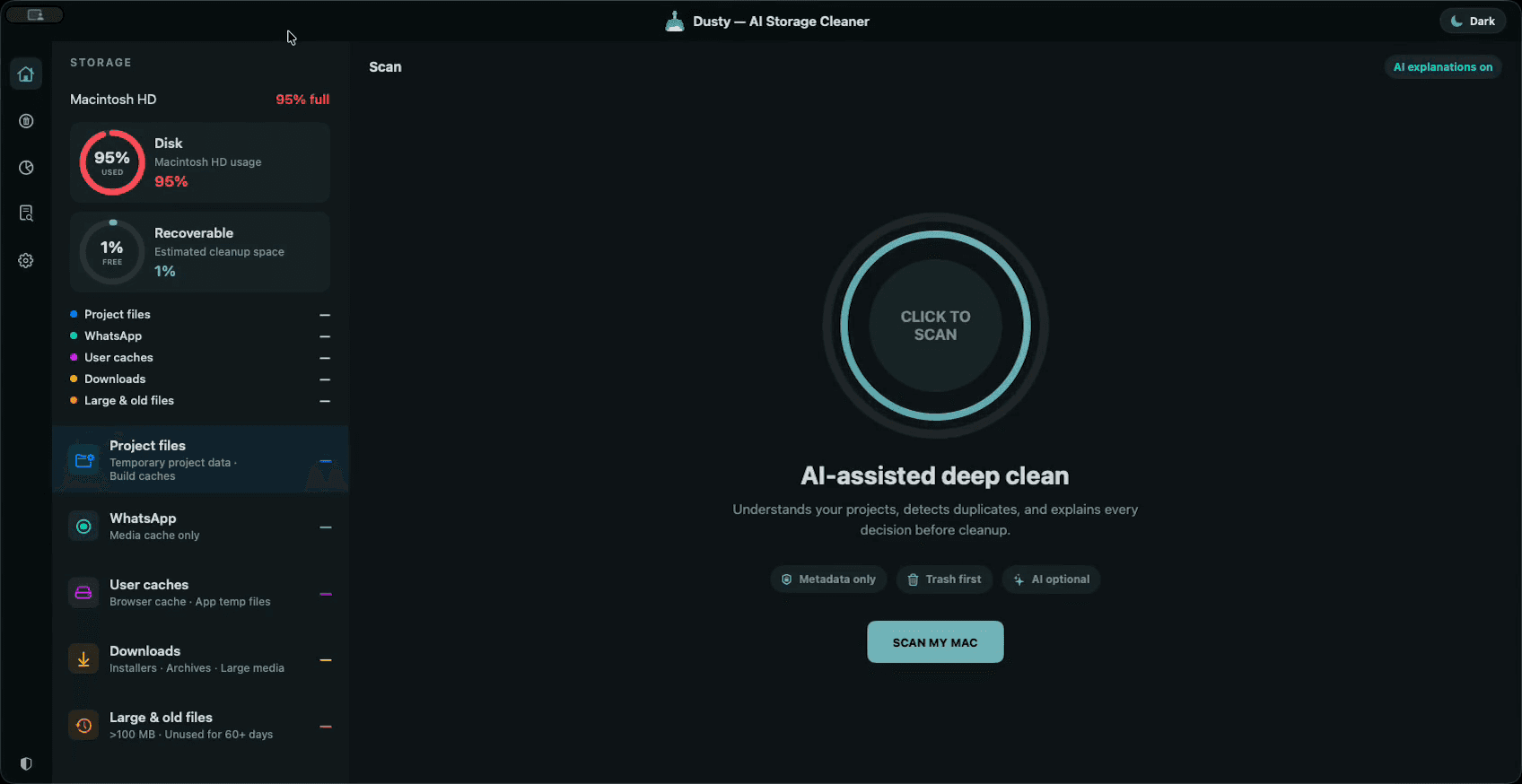1522x784 pixels.
Task: Open the settings gear in the left rail
Action: click(26, 261)
